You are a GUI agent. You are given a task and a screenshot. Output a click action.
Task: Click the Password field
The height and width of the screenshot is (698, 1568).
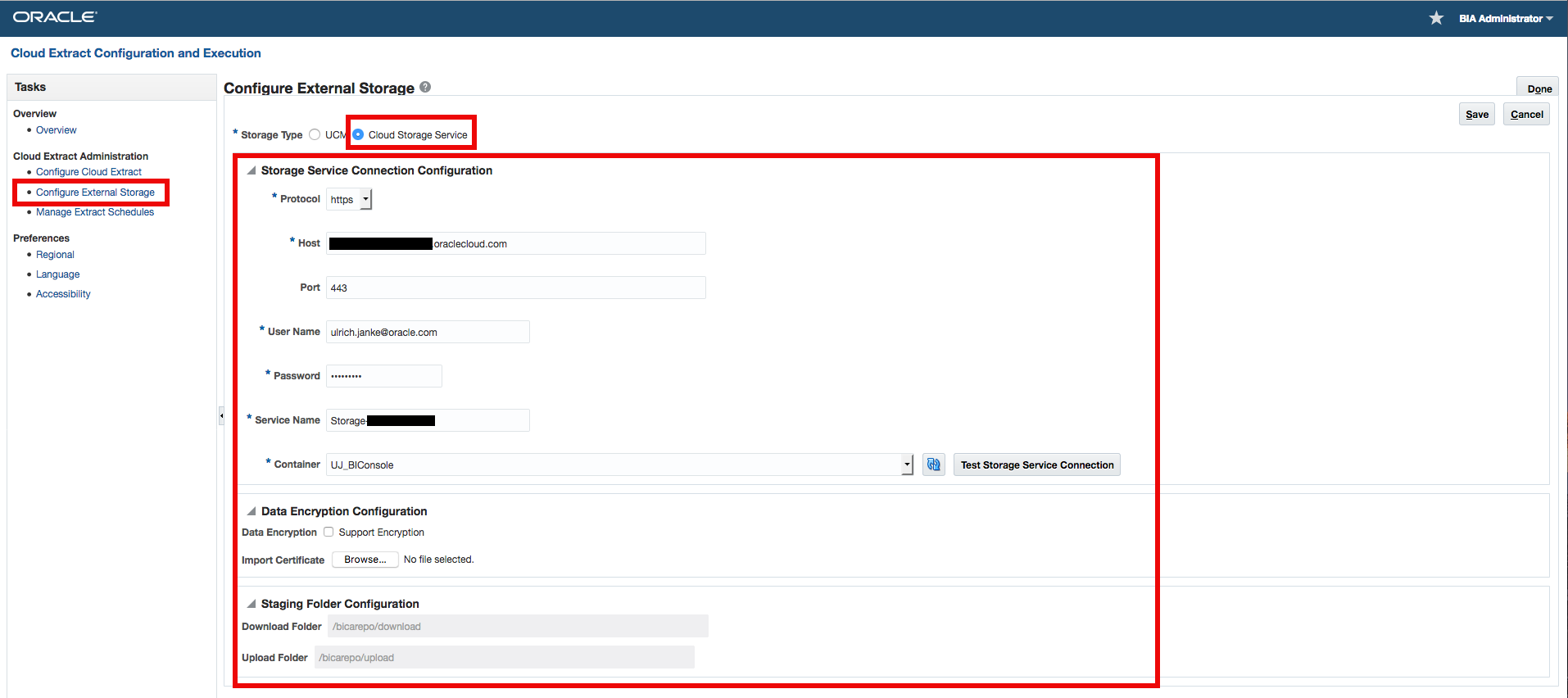click(x=384, y=376)
